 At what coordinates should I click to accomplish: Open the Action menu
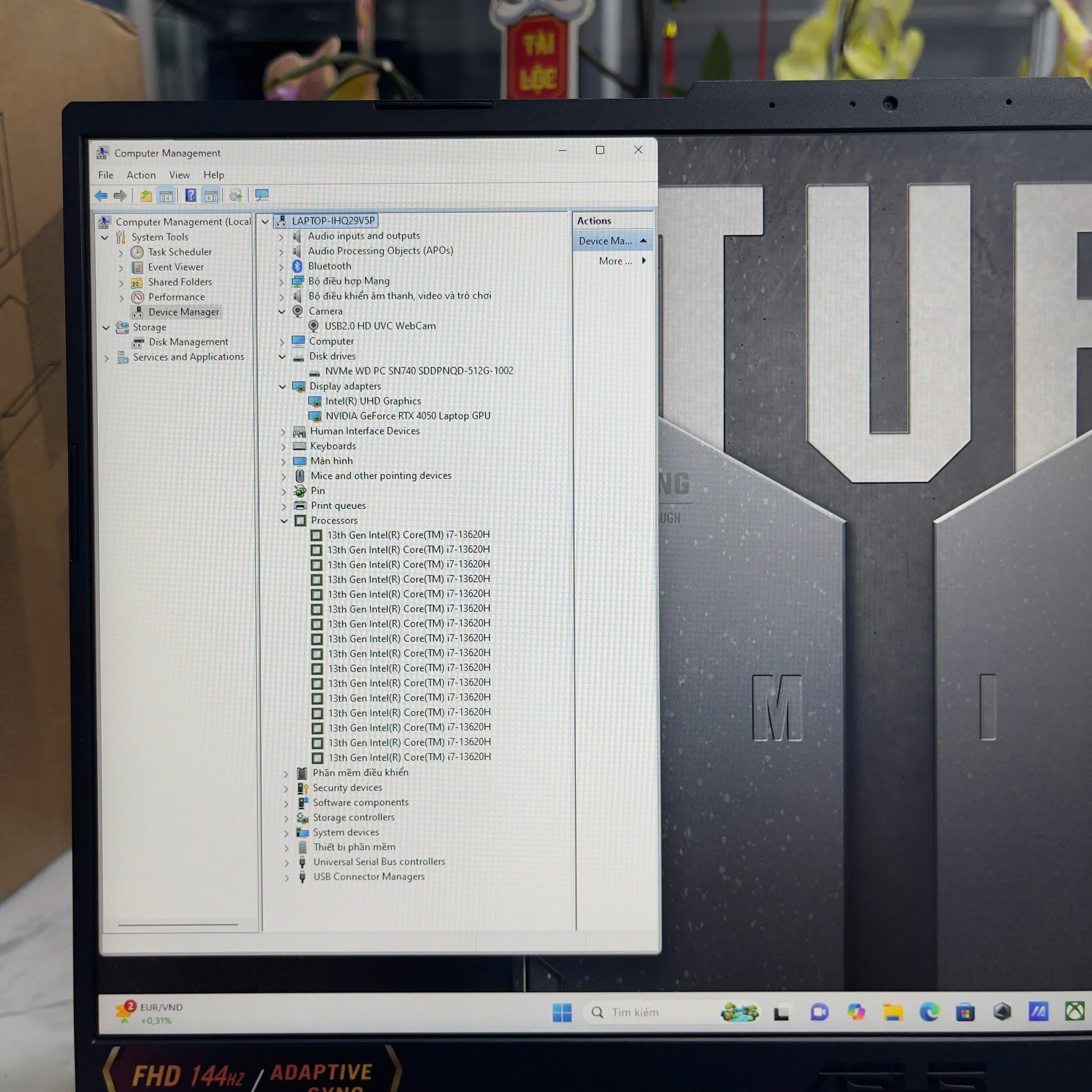141,175
